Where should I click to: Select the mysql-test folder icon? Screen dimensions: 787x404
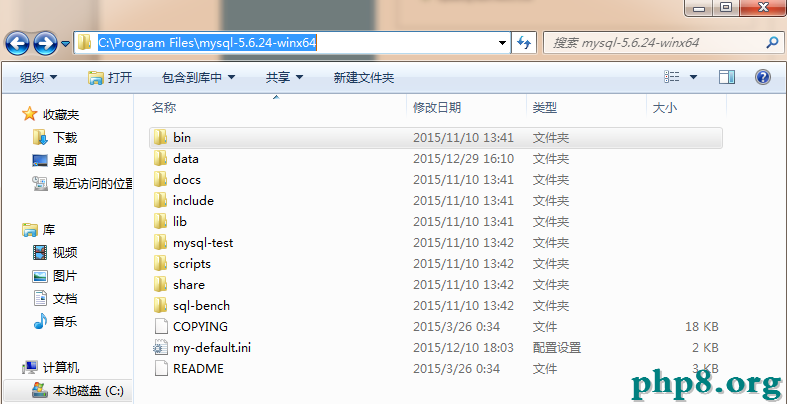tap(161, 242)
